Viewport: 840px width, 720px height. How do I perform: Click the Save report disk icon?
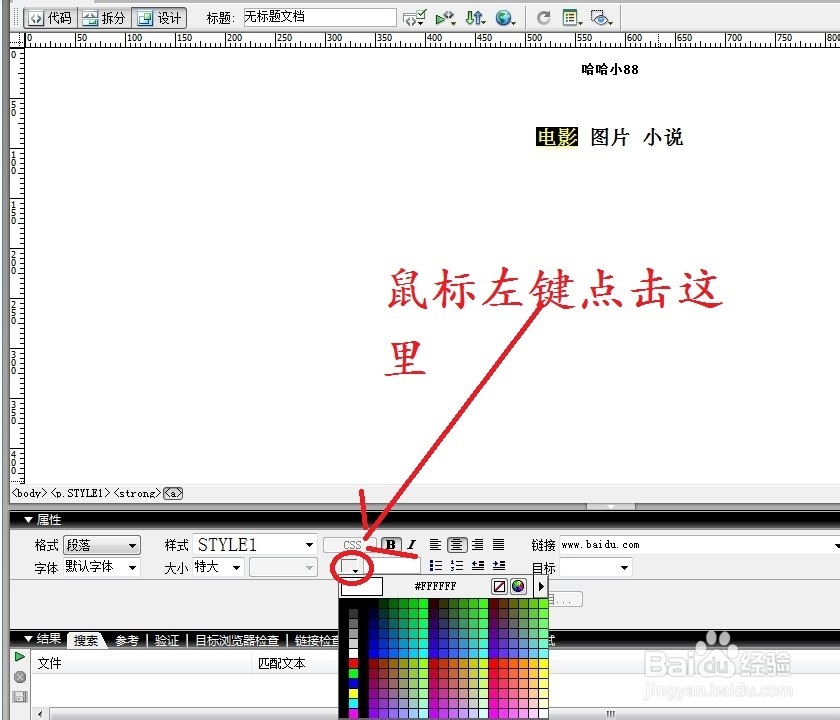point(20,697)
